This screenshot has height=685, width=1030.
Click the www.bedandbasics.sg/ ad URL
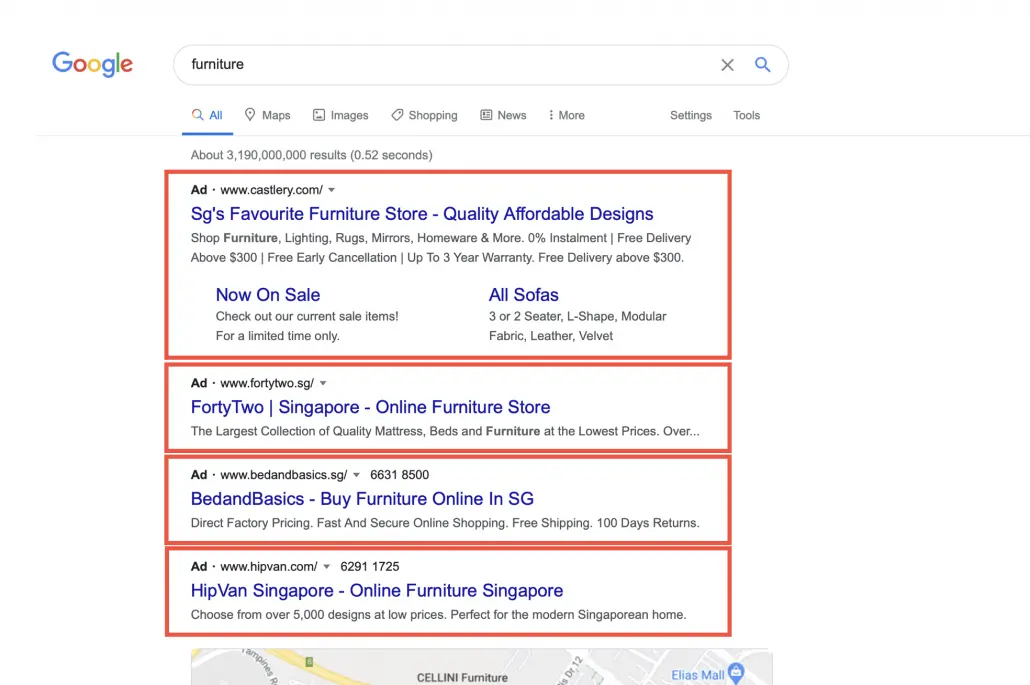click(x=284, y=475)
